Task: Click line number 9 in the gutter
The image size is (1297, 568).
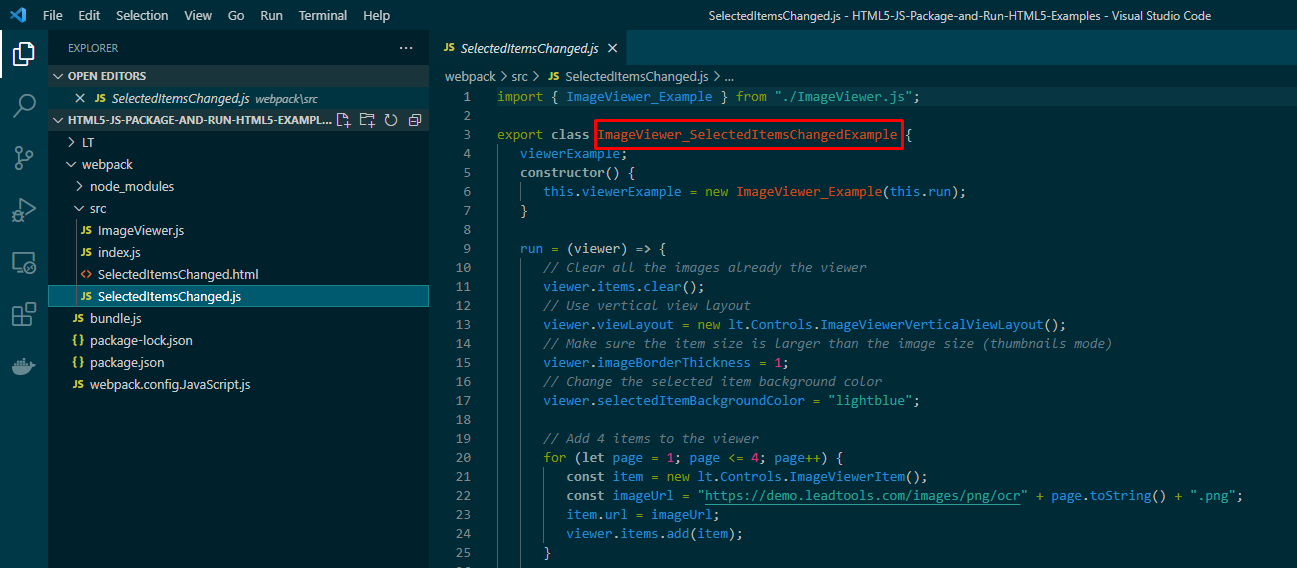Action: click(x=467, y=249)
